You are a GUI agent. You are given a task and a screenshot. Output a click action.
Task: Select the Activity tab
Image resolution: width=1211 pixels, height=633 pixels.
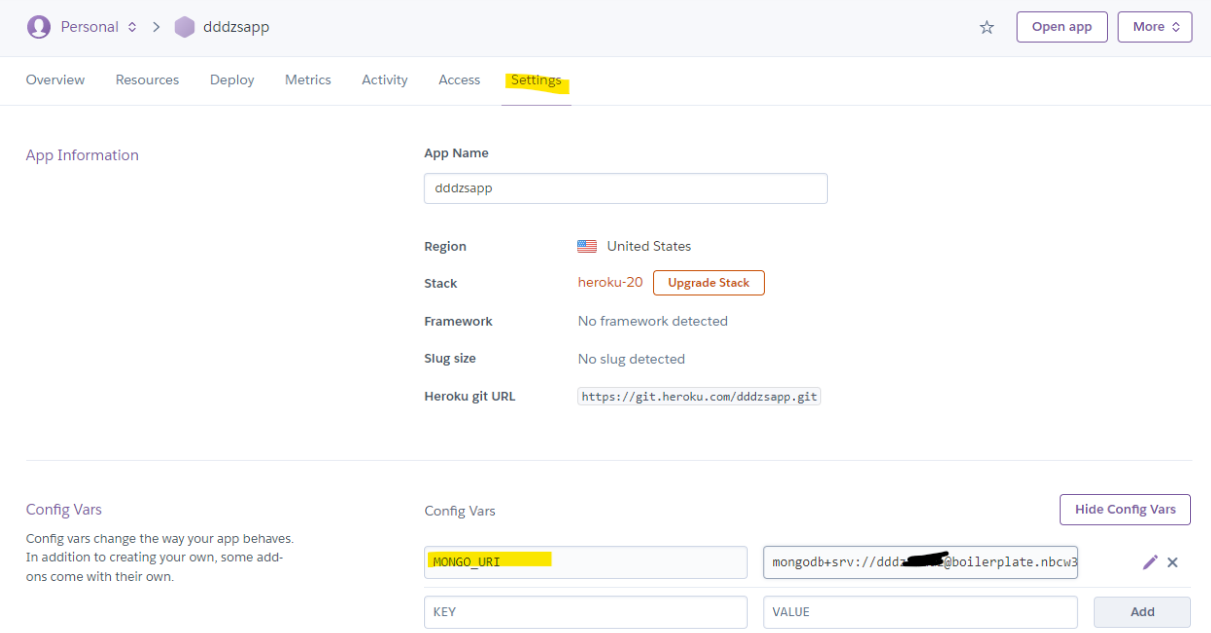click(385, 80)
